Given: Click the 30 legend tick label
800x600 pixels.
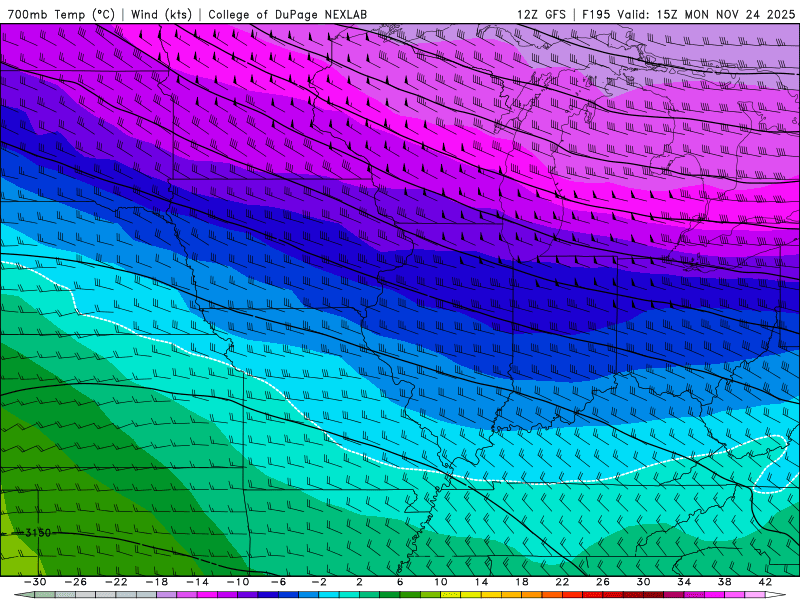Looking at the screenshot, I should [x=643, y=582].
